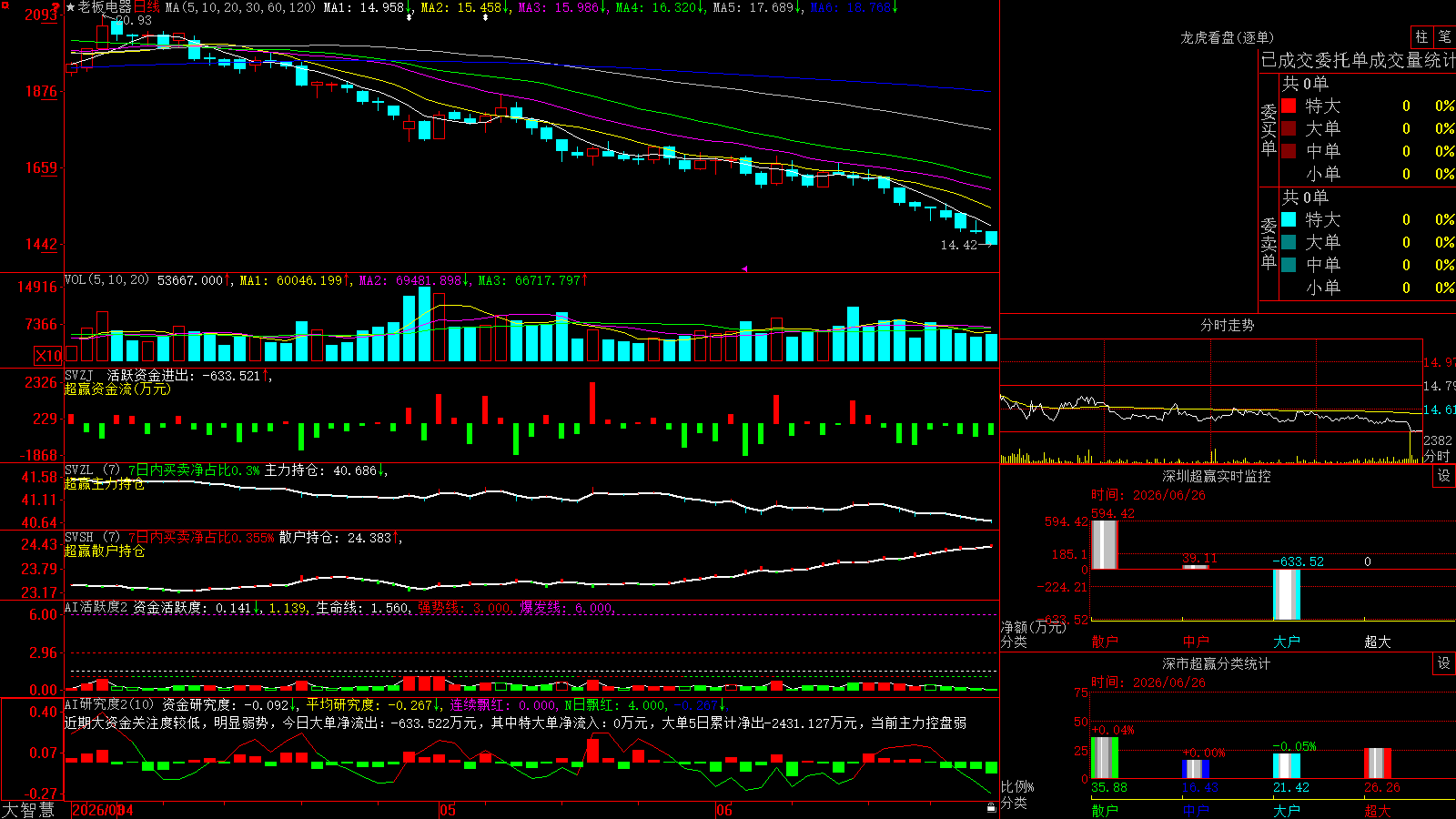Click the 小单 row under 委卖单

(1368, 287)
